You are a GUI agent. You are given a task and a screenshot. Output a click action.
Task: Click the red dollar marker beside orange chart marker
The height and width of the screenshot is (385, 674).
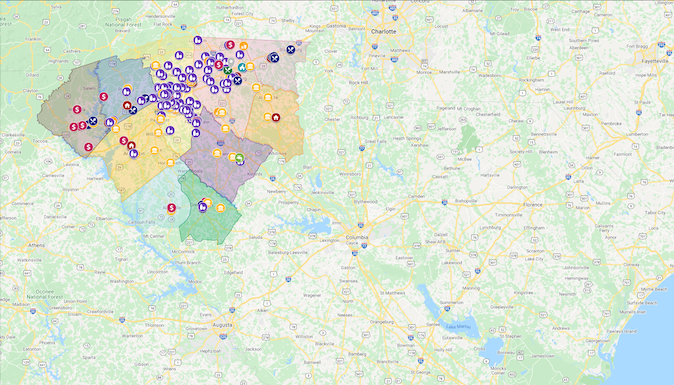pos(230,45)
